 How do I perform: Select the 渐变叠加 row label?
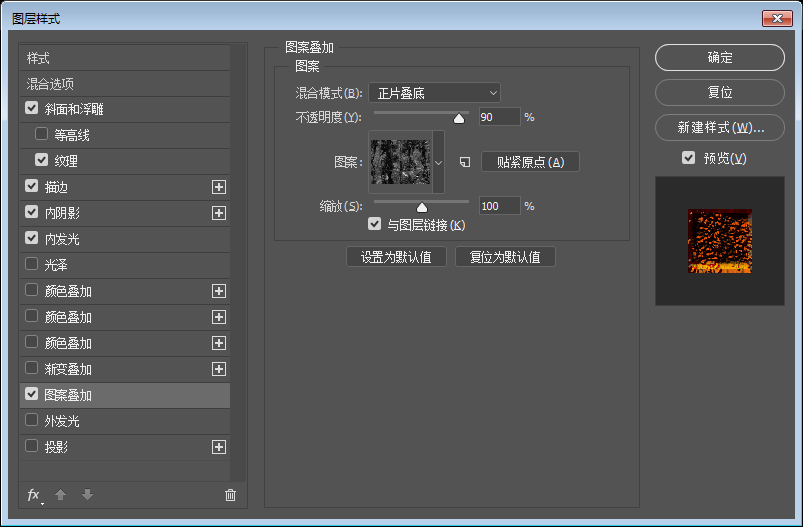tap(68, 369)
